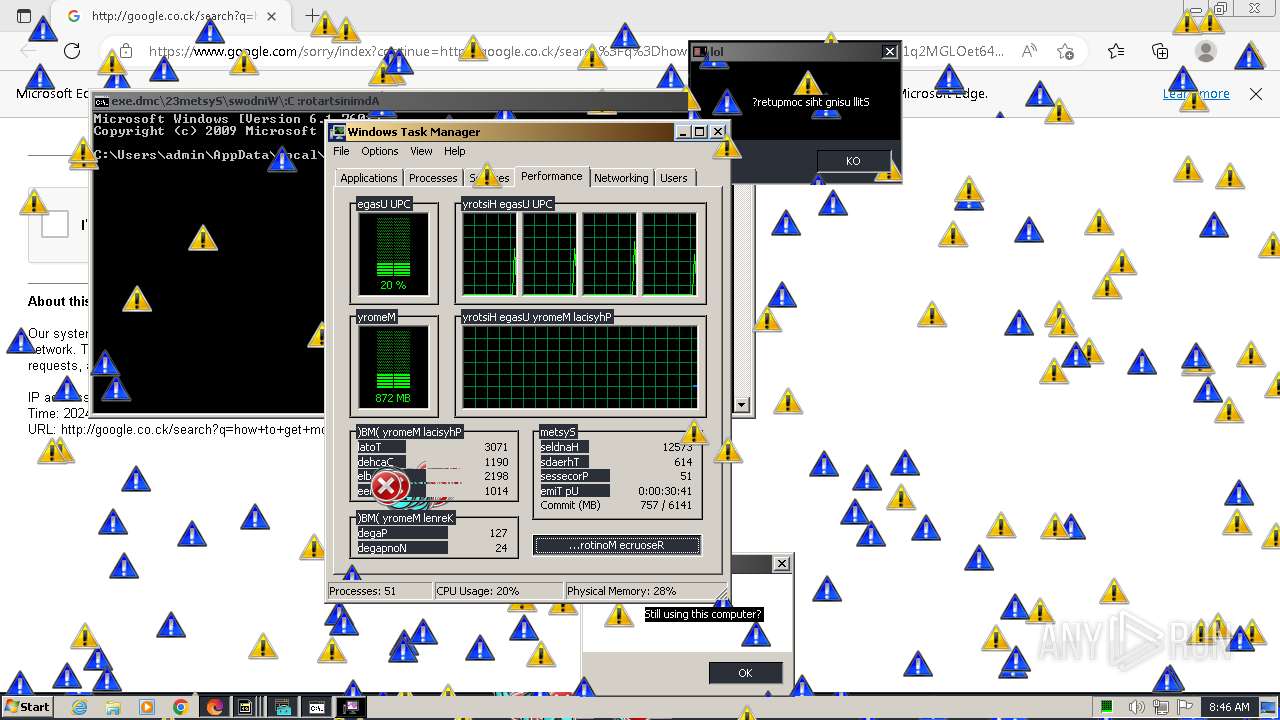Click the 8:46 AM taskbar clock
This screenshot has width=1280, height=720.
tap(1229, 707)
